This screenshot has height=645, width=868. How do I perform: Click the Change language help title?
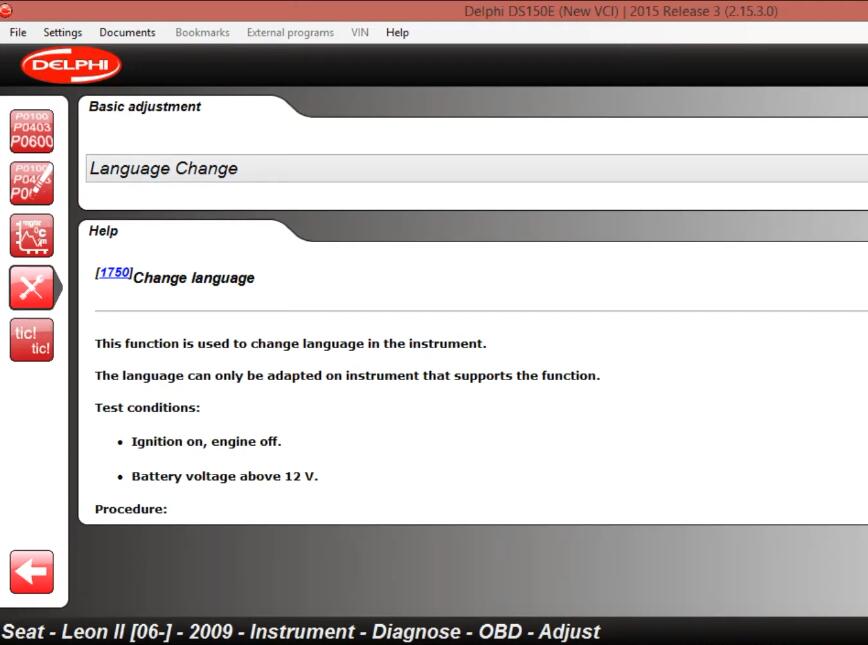coord(194,278)
